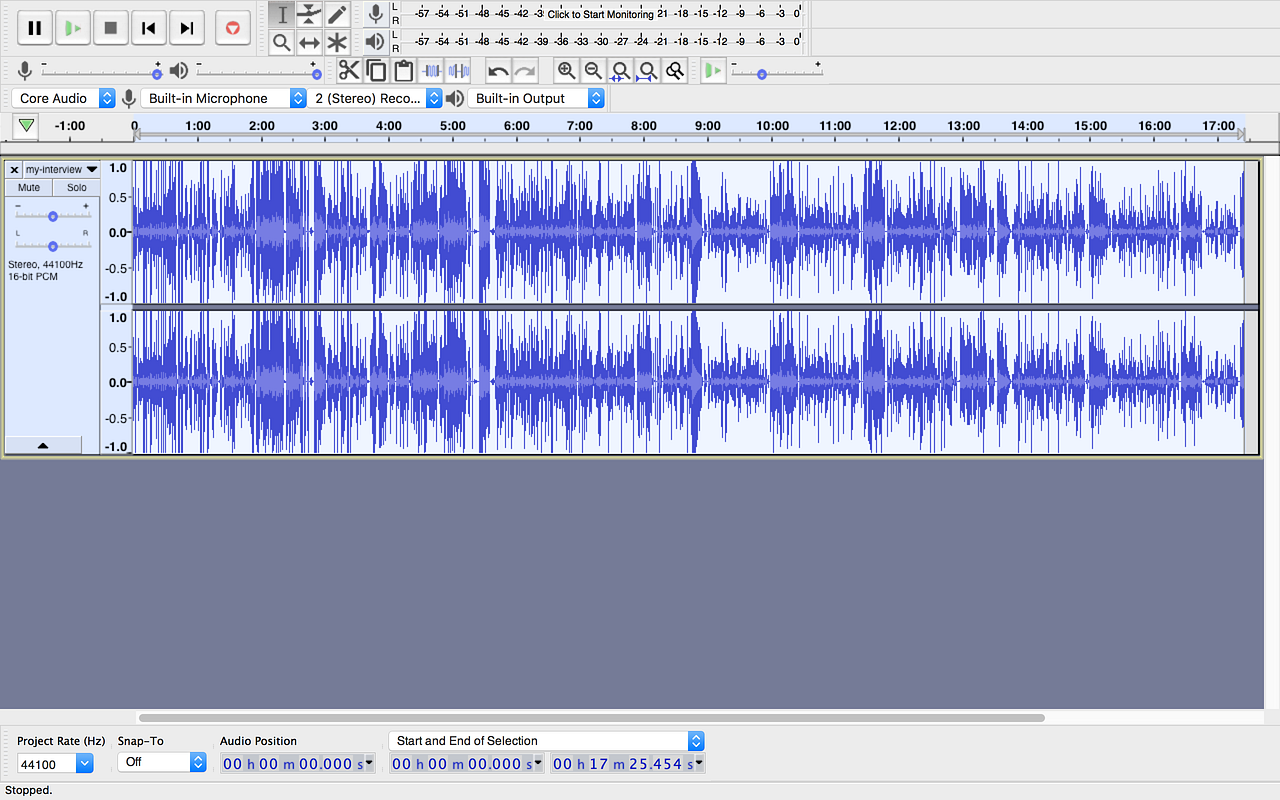The height and width of the screenshot is (800, 1280).
Task: Select the Draw tool pencil
Action: pos(337,14)
